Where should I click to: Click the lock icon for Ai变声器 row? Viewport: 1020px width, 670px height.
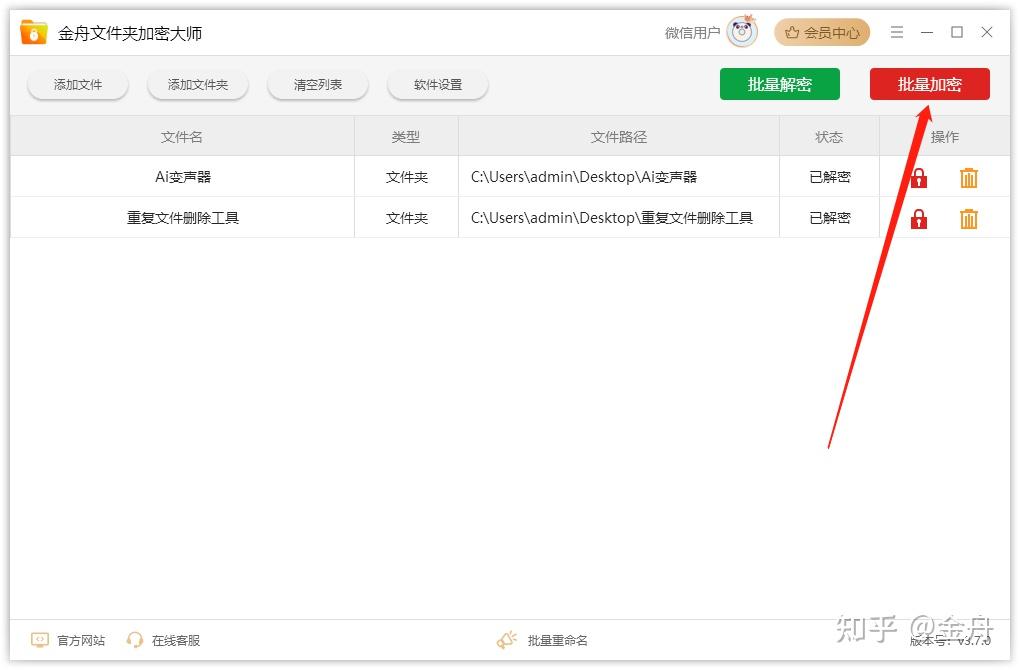click(919, 178)
